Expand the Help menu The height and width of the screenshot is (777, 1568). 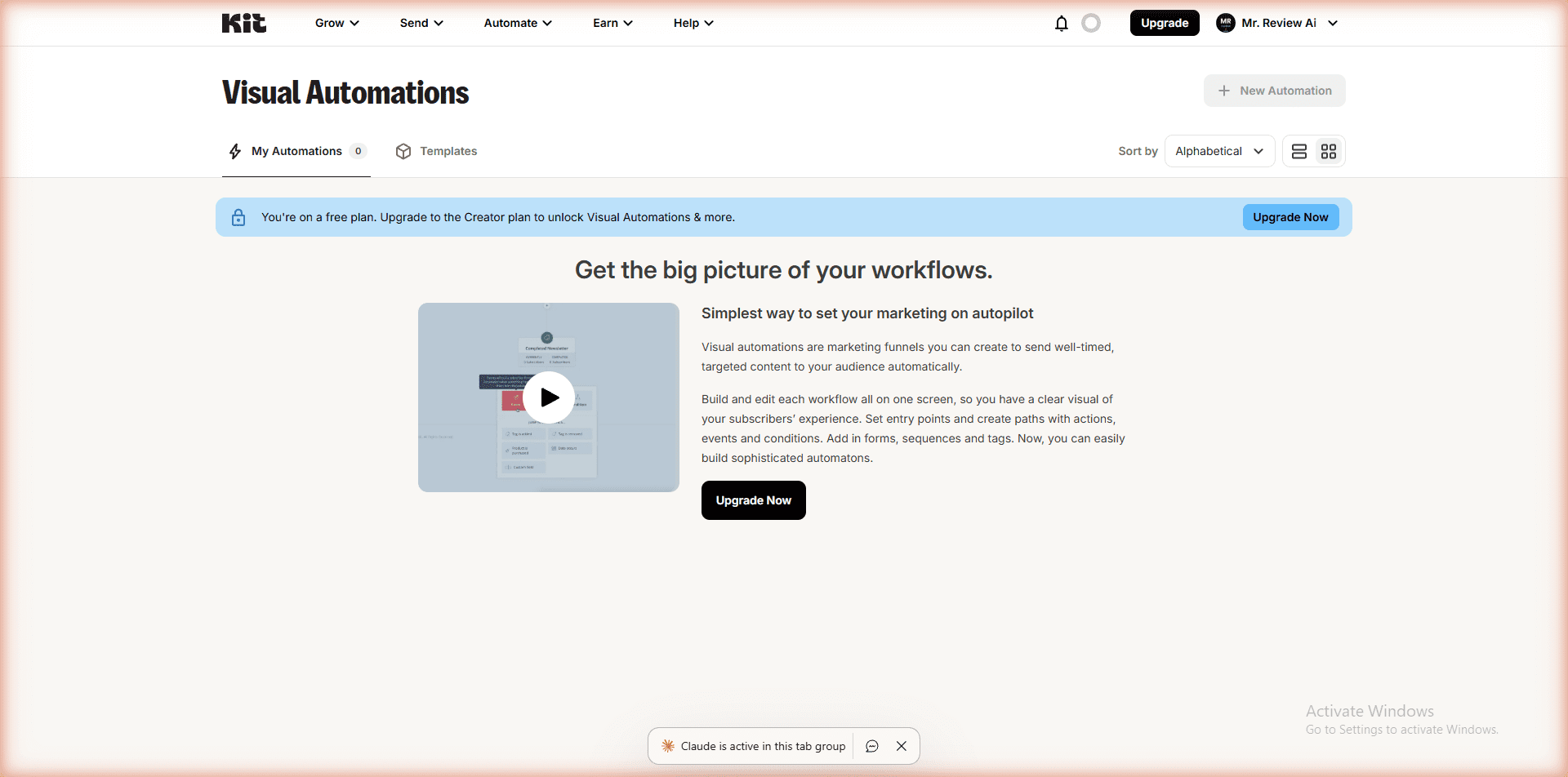[x=693, y=23]
